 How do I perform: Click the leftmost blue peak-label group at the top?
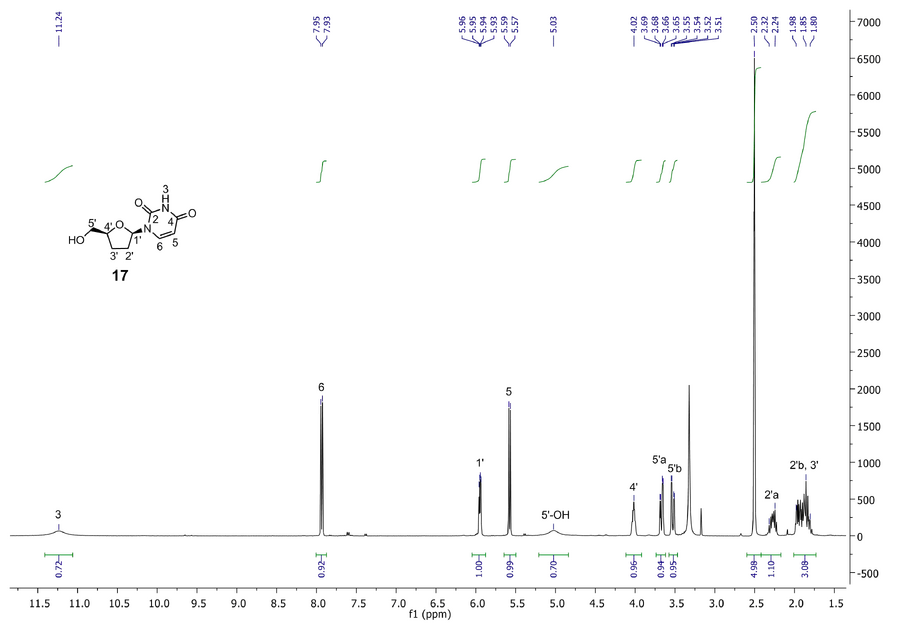point(59,28)
